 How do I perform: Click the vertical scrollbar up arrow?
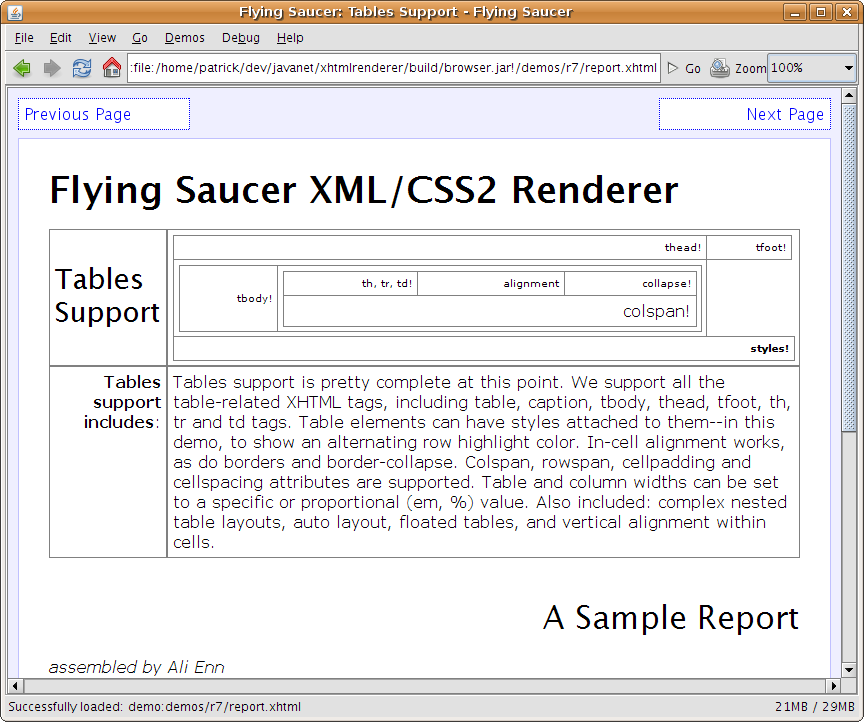coord(849,95)
